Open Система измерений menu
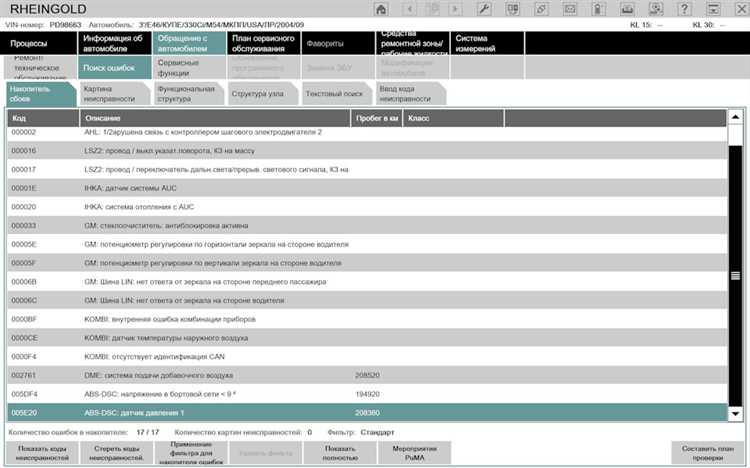 (x=486, y=43)
